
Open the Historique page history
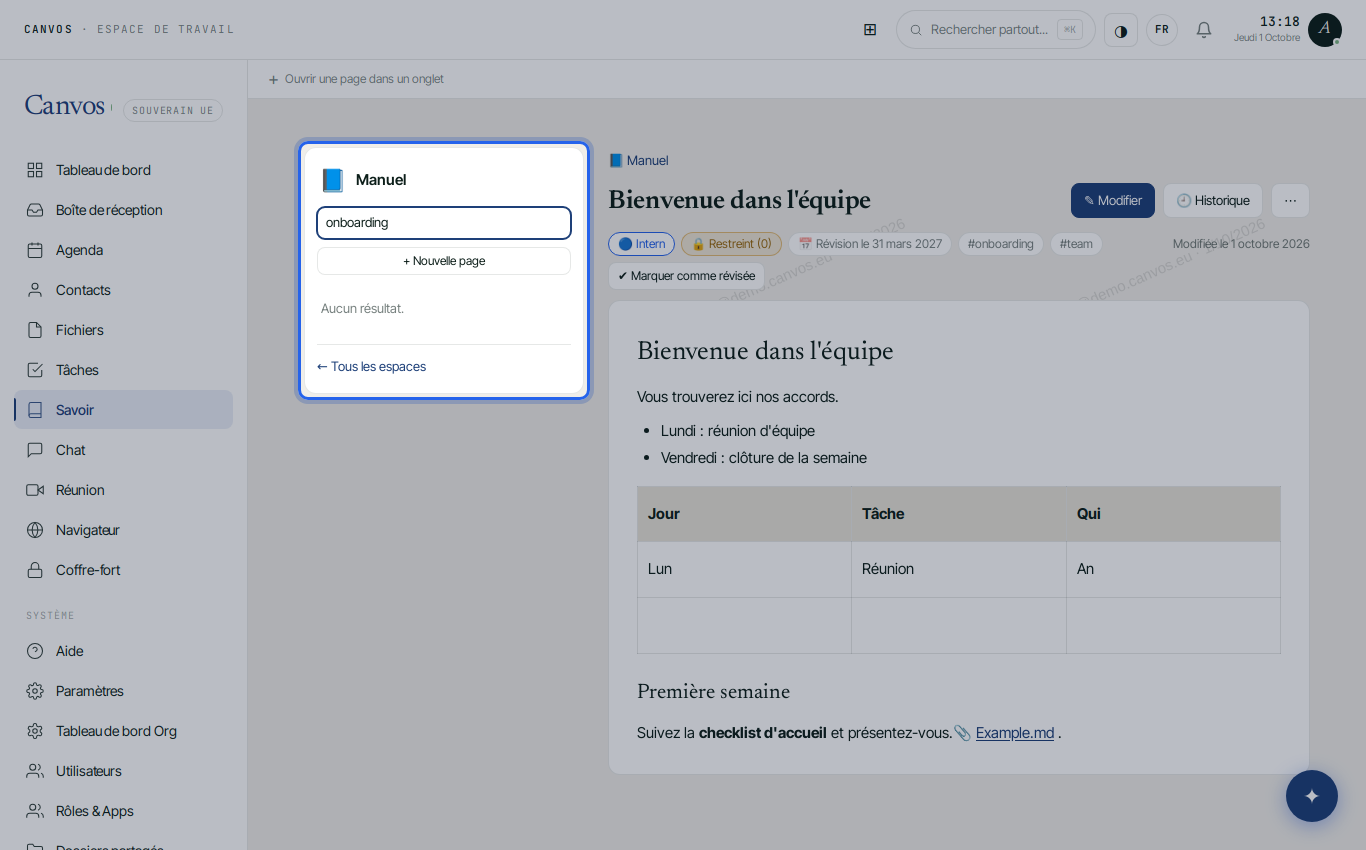click(x=1213, y=200)
